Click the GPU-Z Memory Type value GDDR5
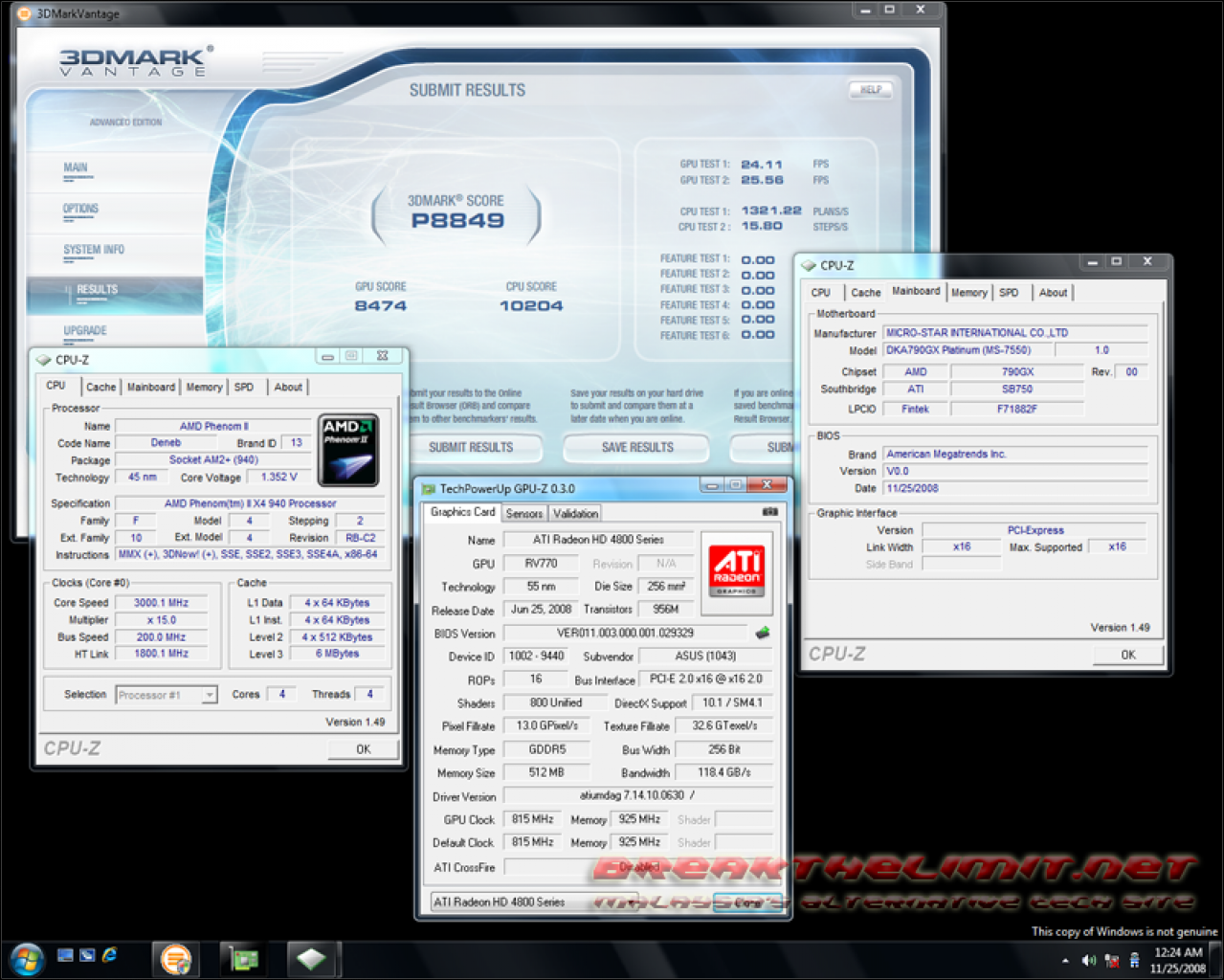The height and width of the screenshot is (980, 1224). click(x=546, y=749)
